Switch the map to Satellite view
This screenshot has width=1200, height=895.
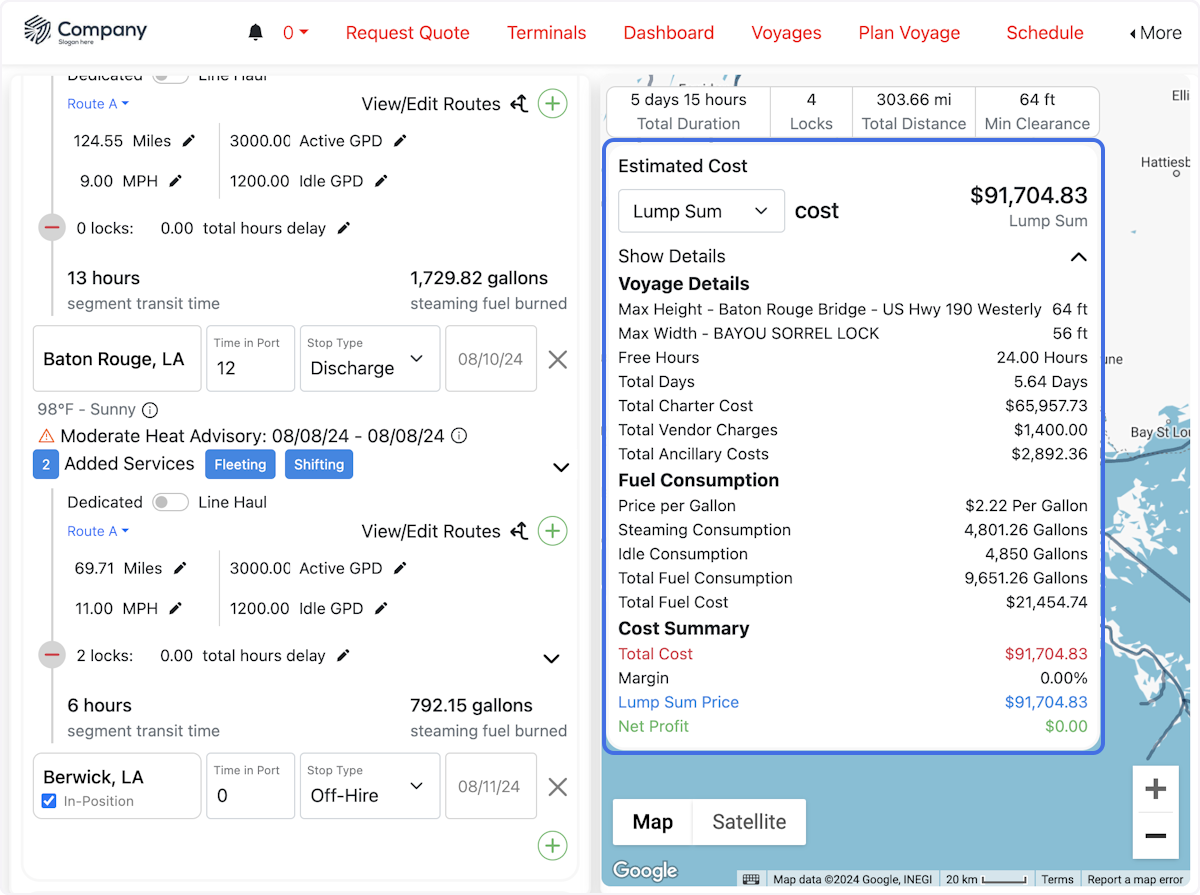748,821
